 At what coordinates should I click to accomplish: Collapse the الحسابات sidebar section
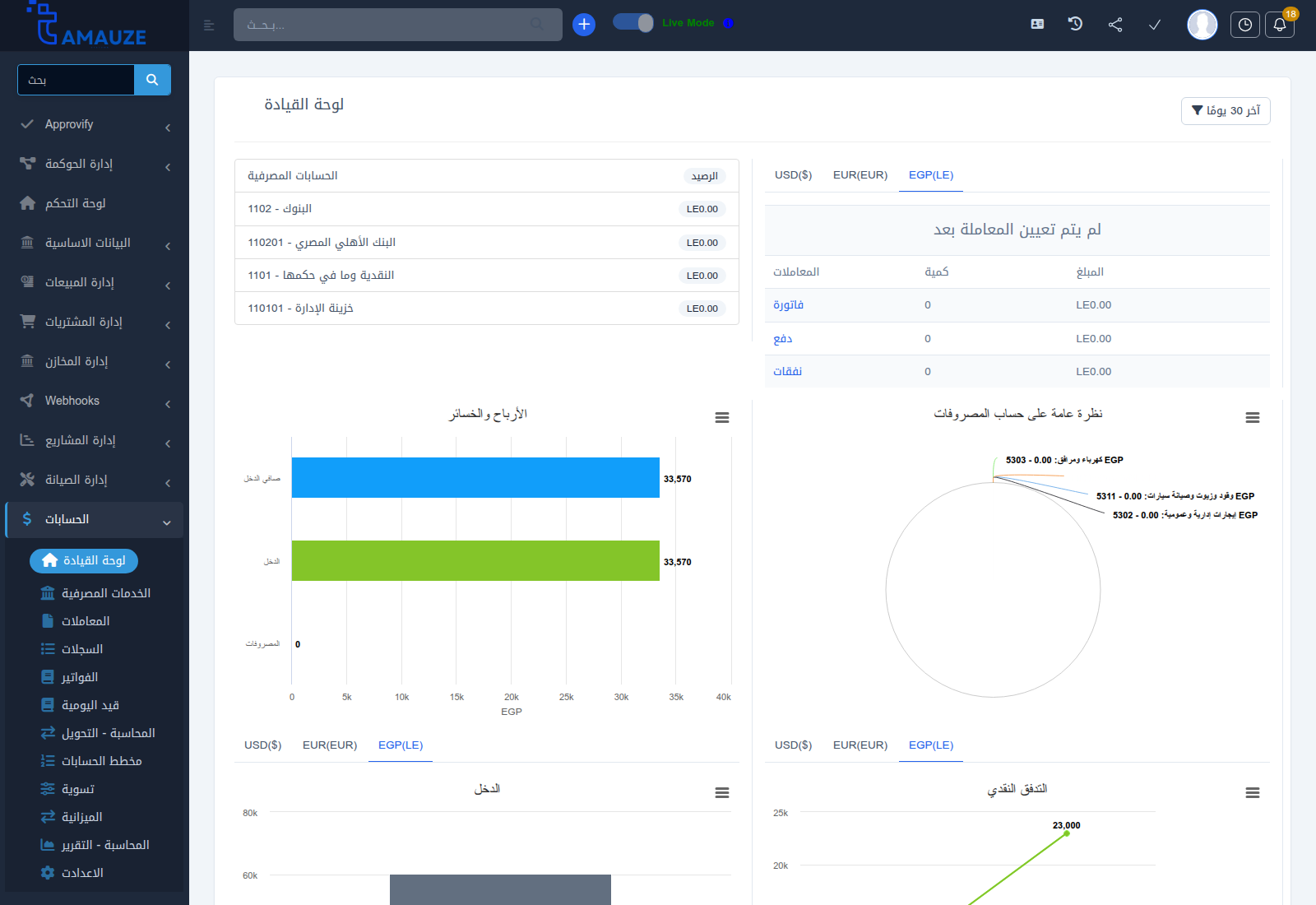(95, 520)
